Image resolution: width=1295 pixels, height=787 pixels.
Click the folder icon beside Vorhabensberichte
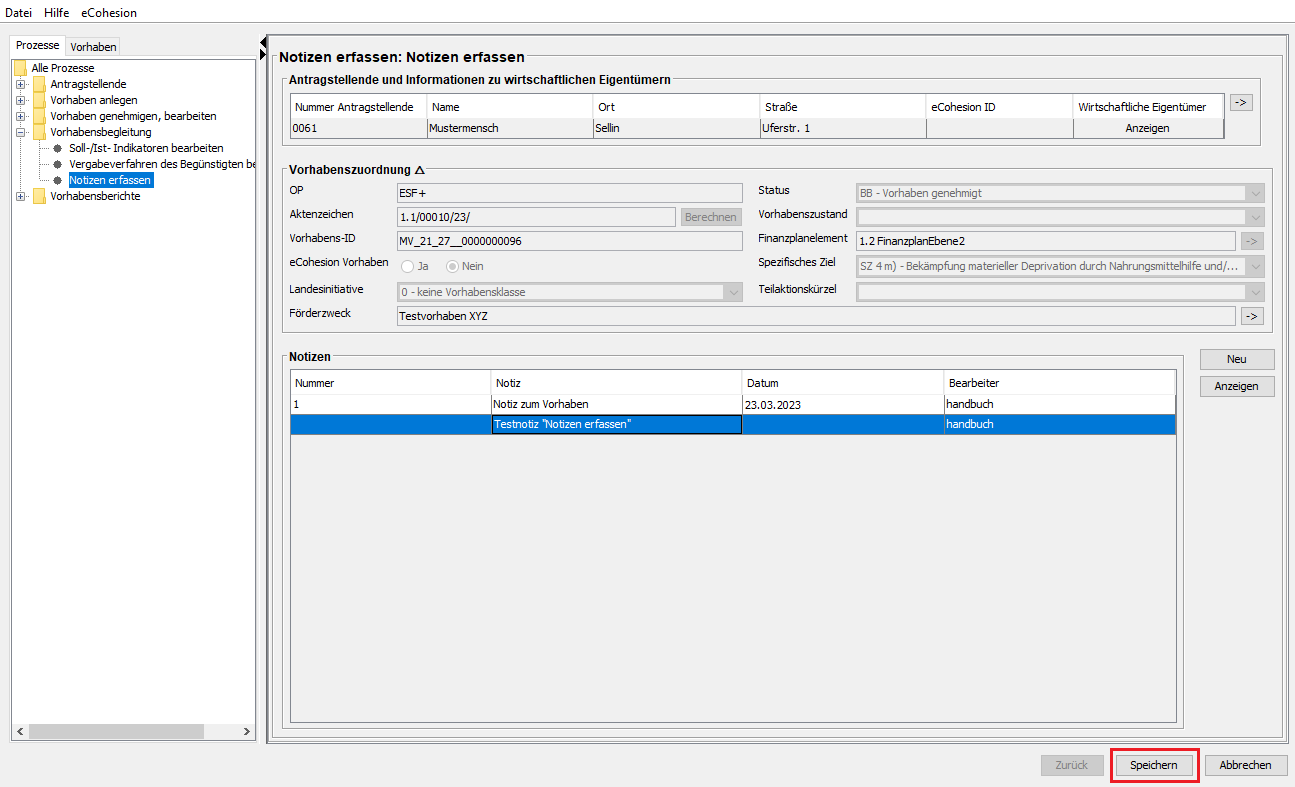tap(39, 196)
